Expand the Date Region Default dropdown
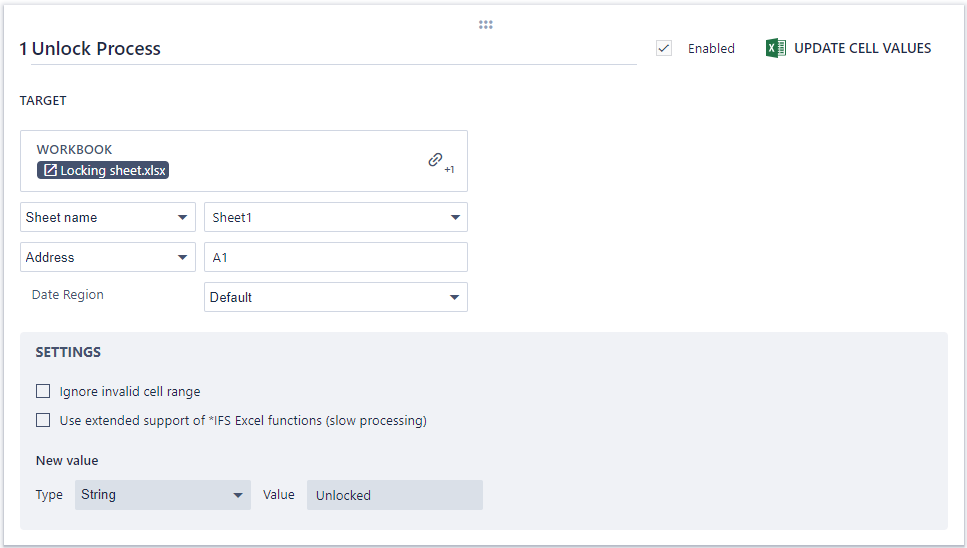 (x=335, y=297)
